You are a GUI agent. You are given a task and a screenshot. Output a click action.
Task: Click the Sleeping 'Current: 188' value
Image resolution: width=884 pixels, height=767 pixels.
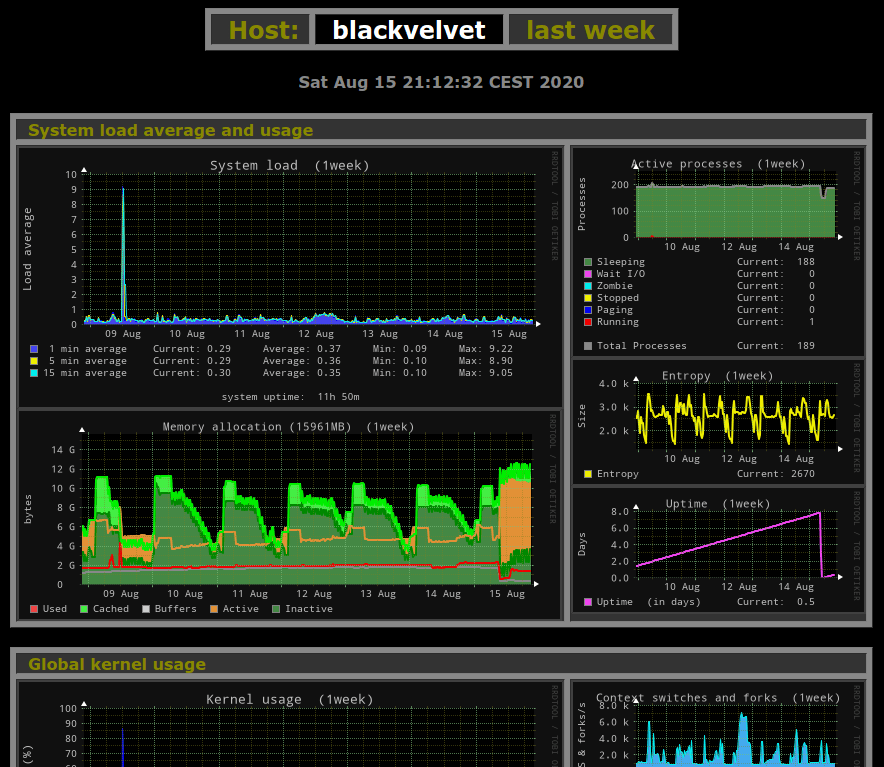tap(776, 262)
